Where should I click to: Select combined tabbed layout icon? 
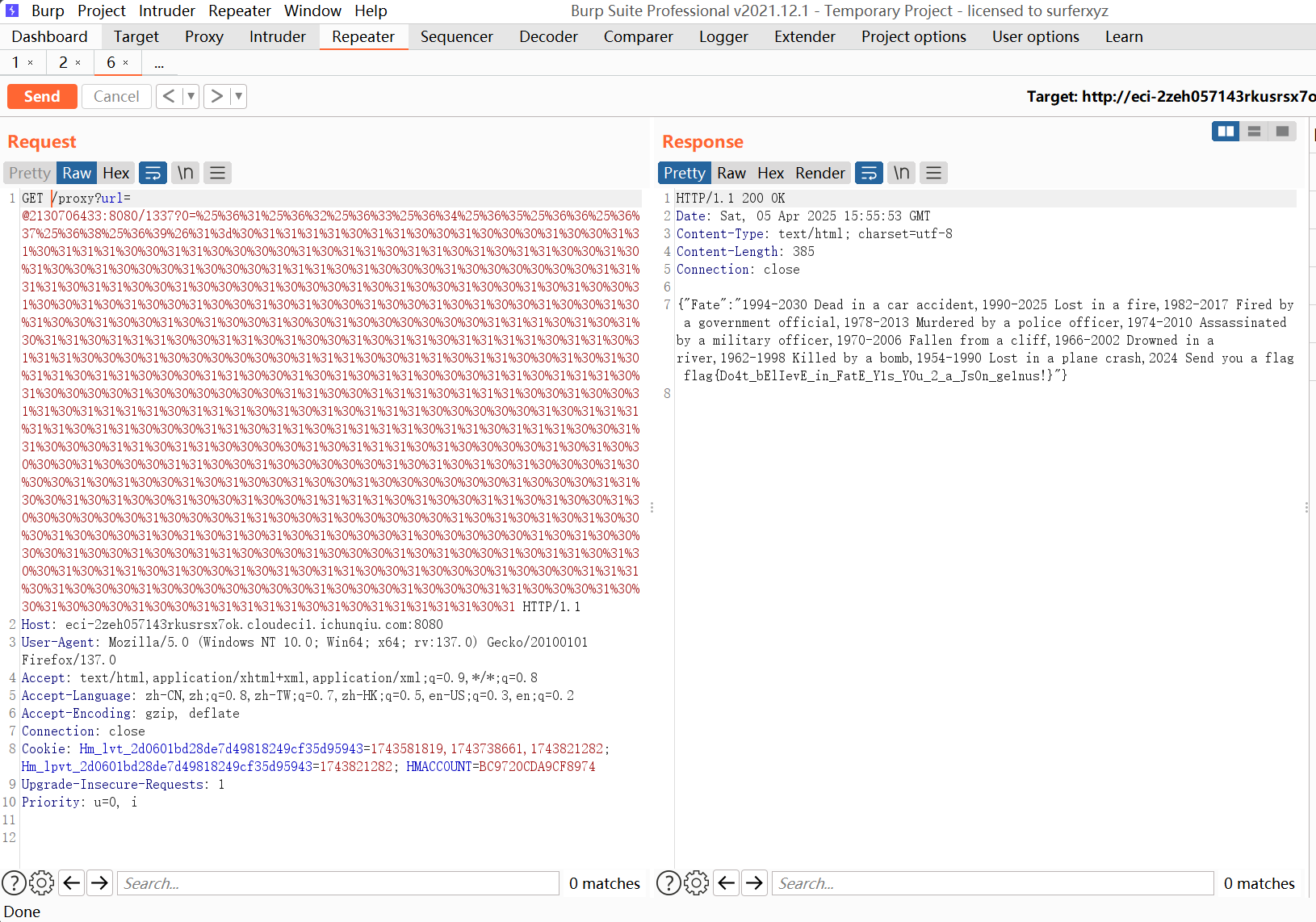pyautogui.click(x=1282, y=132)
